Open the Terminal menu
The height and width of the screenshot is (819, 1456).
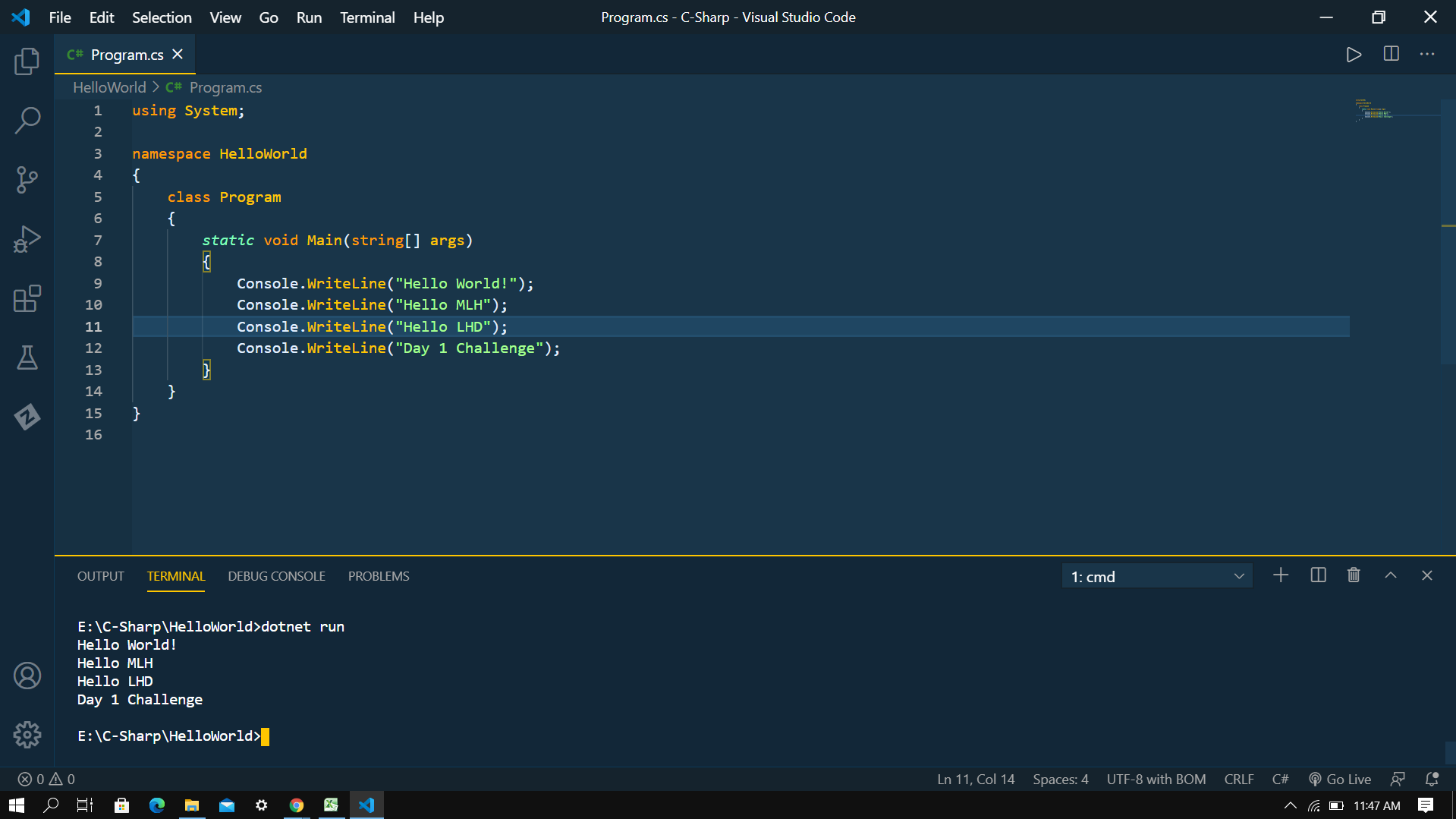tap(367, 17)
